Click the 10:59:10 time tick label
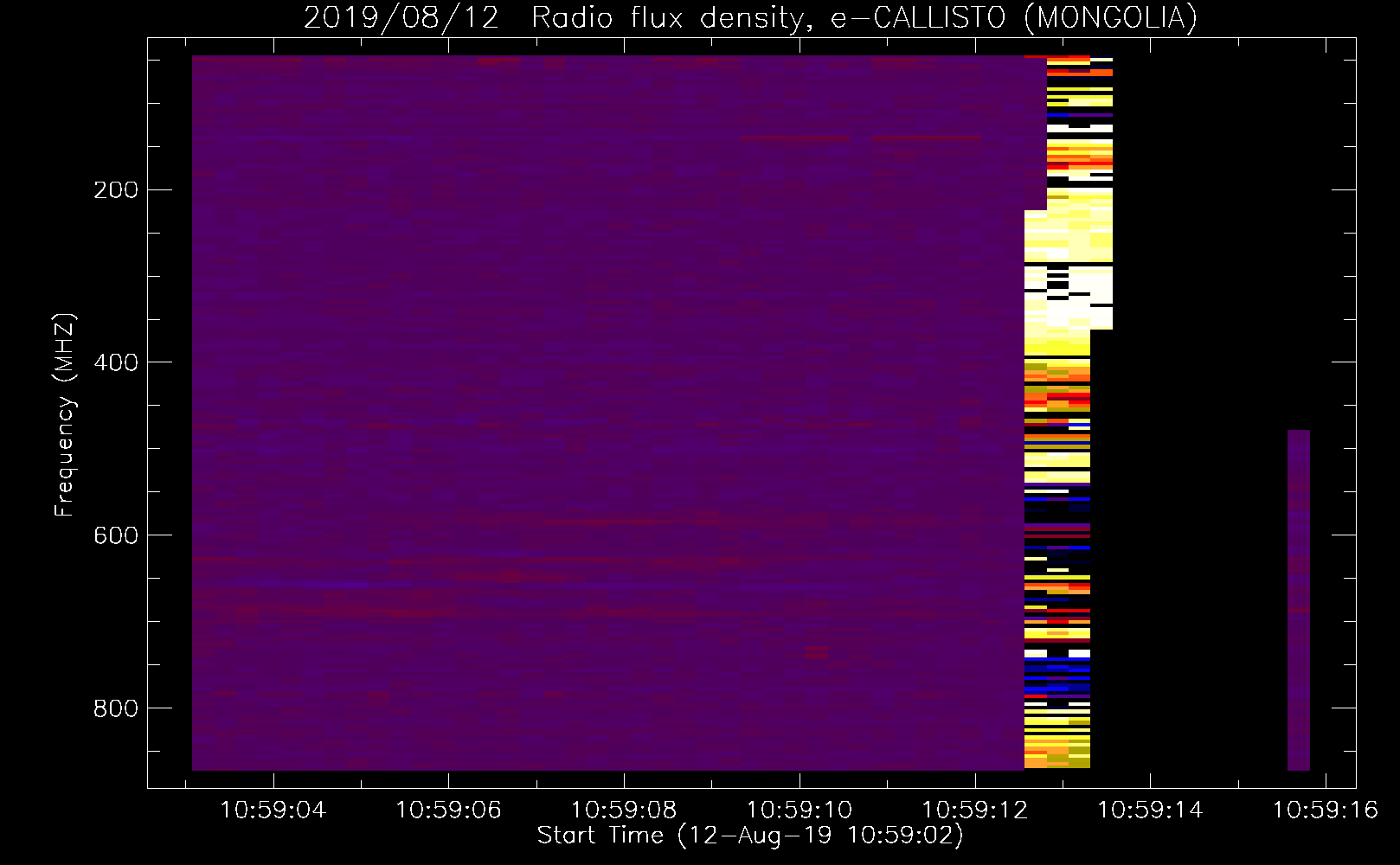1400x865 pixels. click(x=800, y=811)
